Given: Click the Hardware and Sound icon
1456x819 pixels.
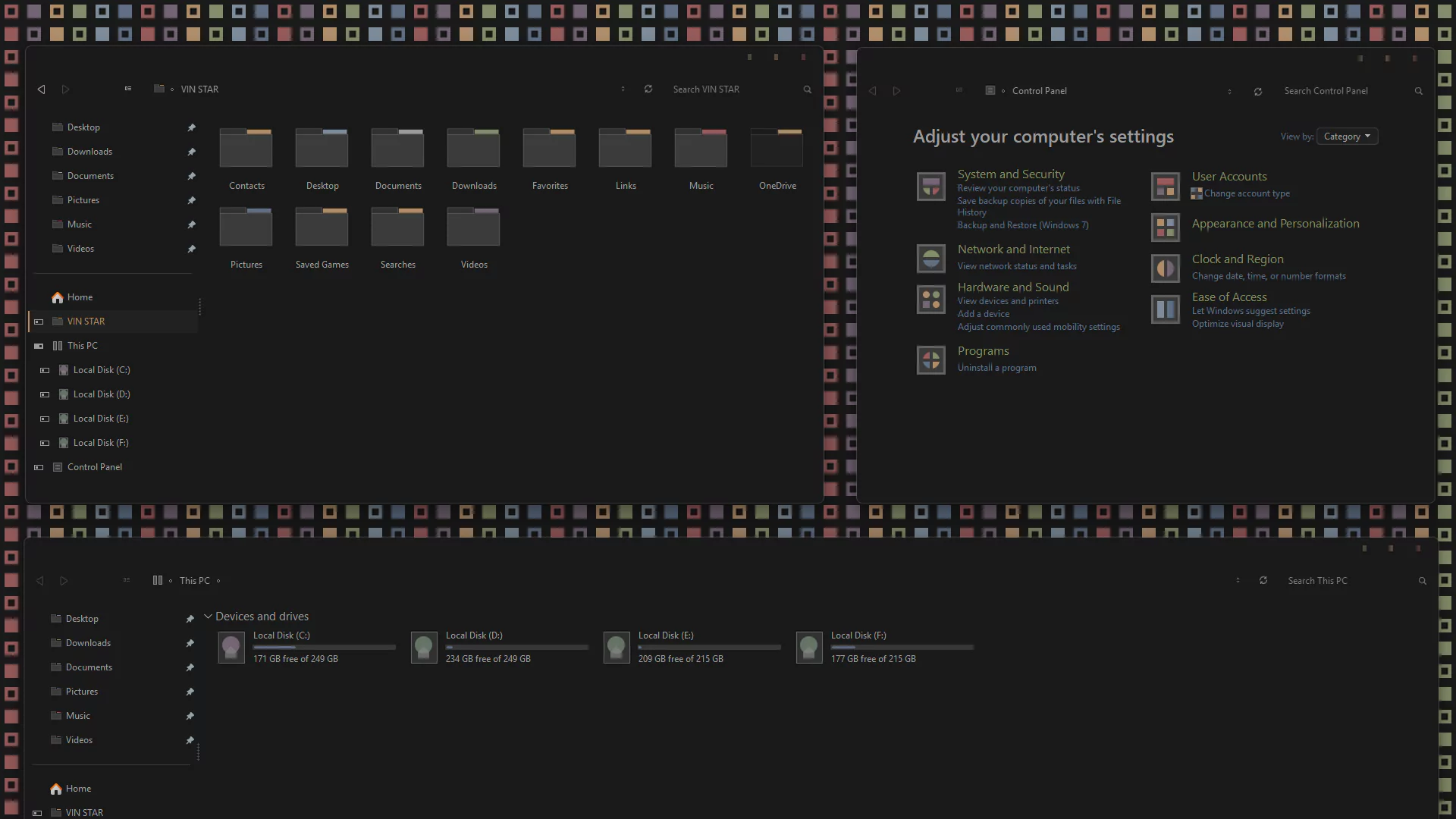Looking at the screenshot, I should click(930, 300).
